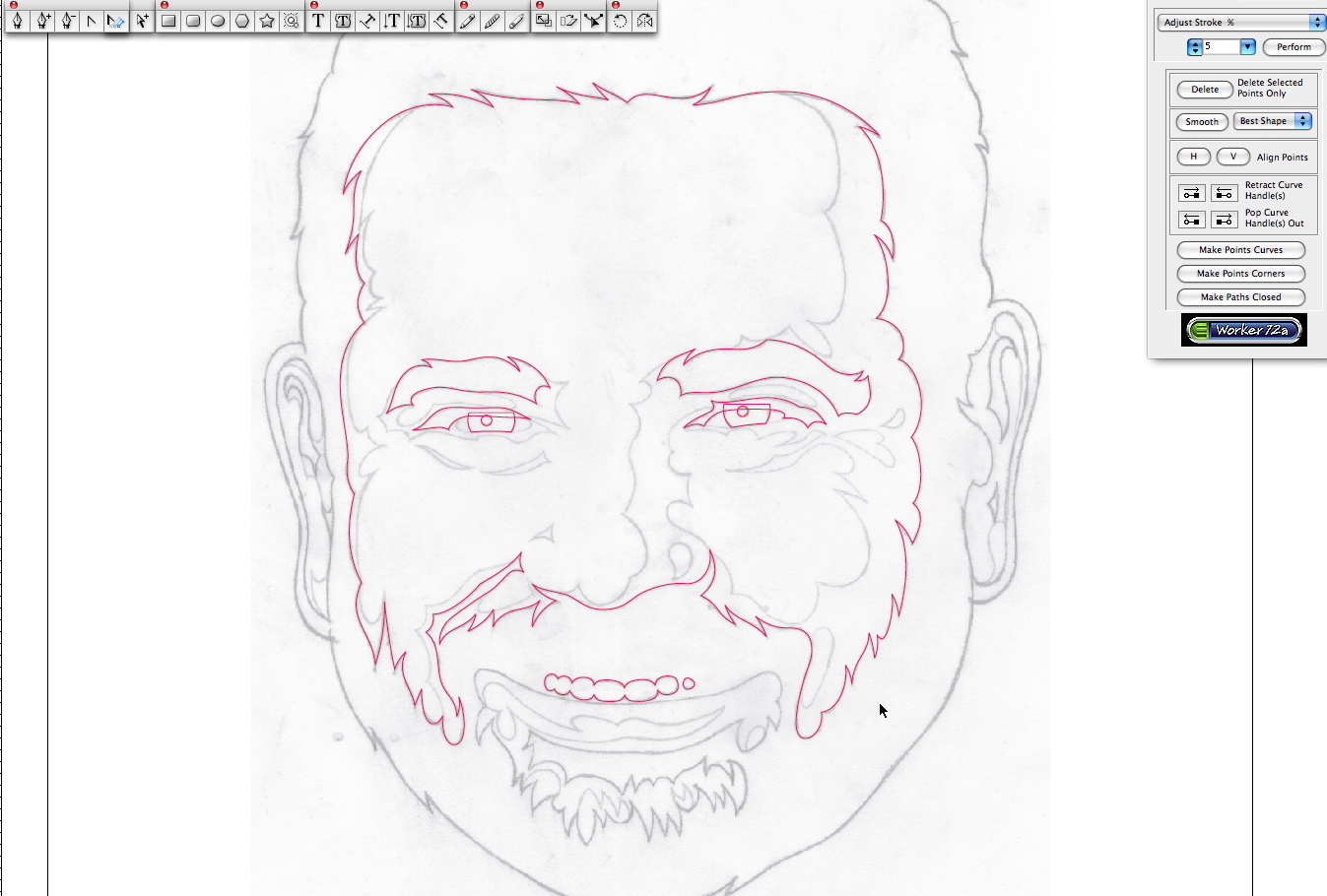Screen dimensions: 1327x896
Task: Click the Delete points button
Action: point(1205,90)
